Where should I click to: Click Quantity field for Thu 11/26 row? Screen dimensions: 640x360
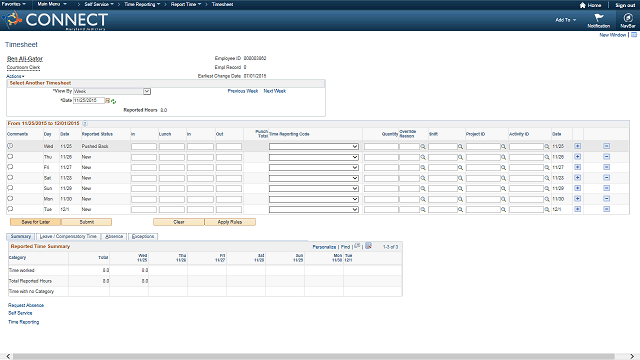coord(381,157)
